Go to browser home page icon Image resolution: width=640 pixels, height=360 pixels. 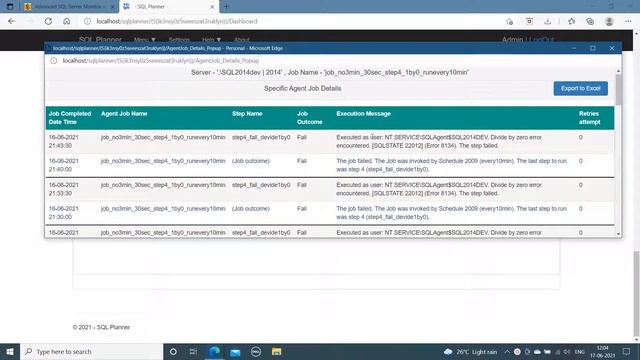[x=67, y=21]
